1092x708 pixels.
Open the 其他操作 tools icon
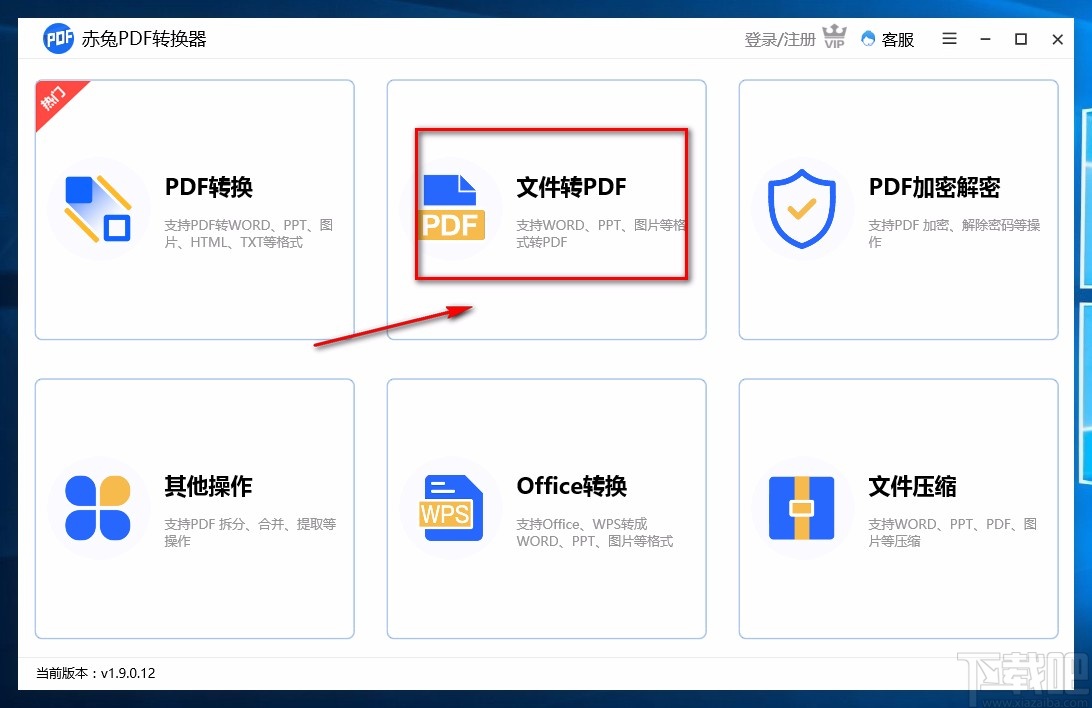98,508
